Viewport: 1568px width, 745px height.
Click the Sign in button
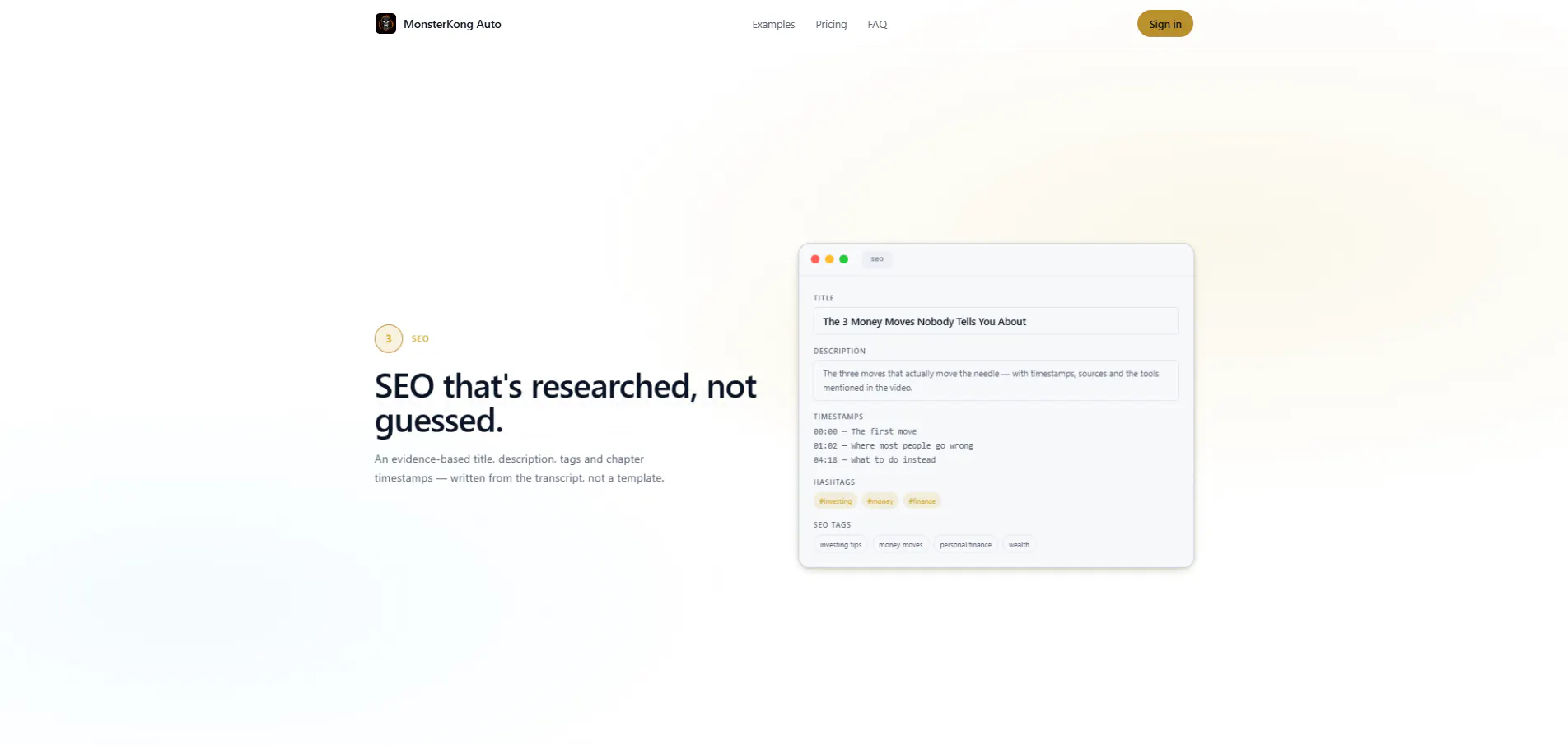1165,24
